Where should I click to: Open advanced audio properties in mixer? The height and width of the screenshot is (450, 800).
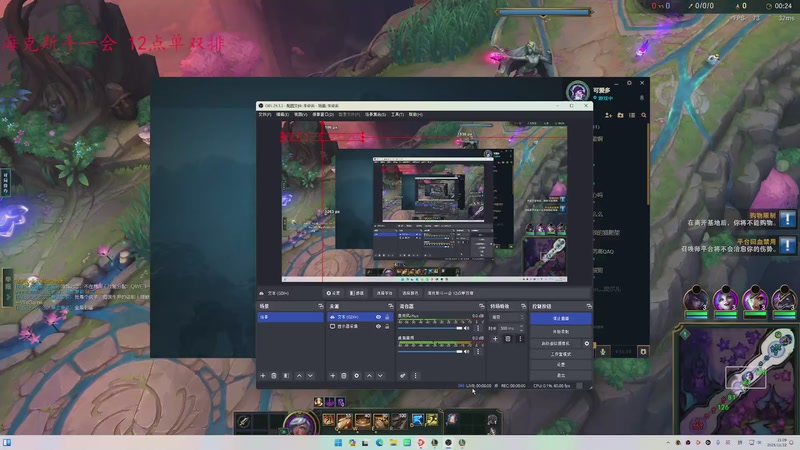click(403, 375)
